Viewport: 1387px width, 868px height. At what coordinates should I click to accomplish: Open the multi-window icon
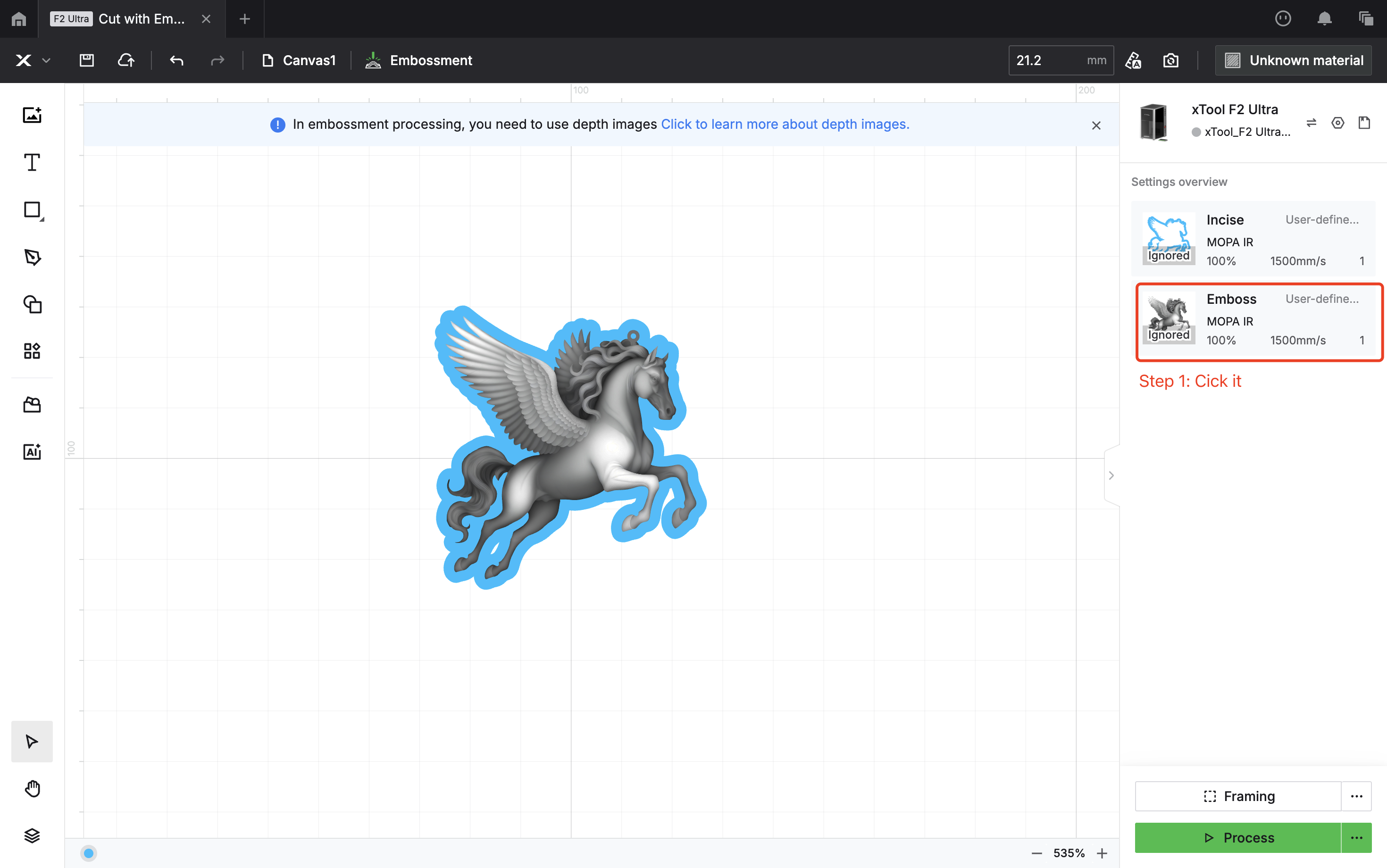pyautogui.click(x=1366, y=19)
